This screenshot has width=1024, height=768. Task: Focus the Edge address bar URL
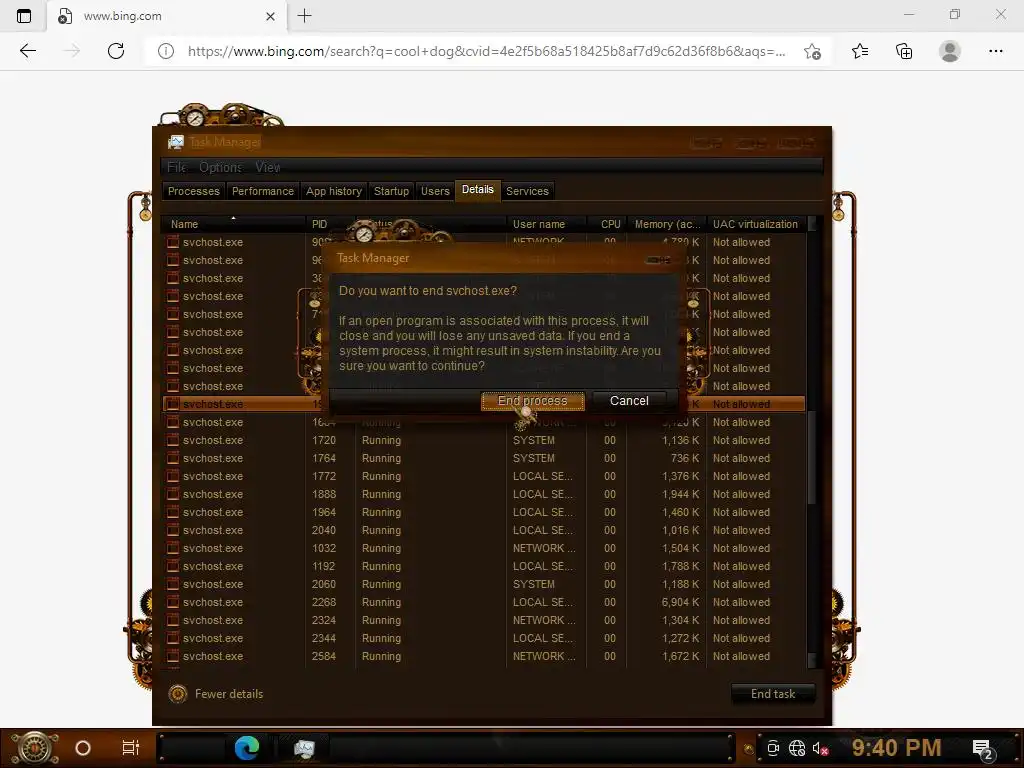(487, 51)
